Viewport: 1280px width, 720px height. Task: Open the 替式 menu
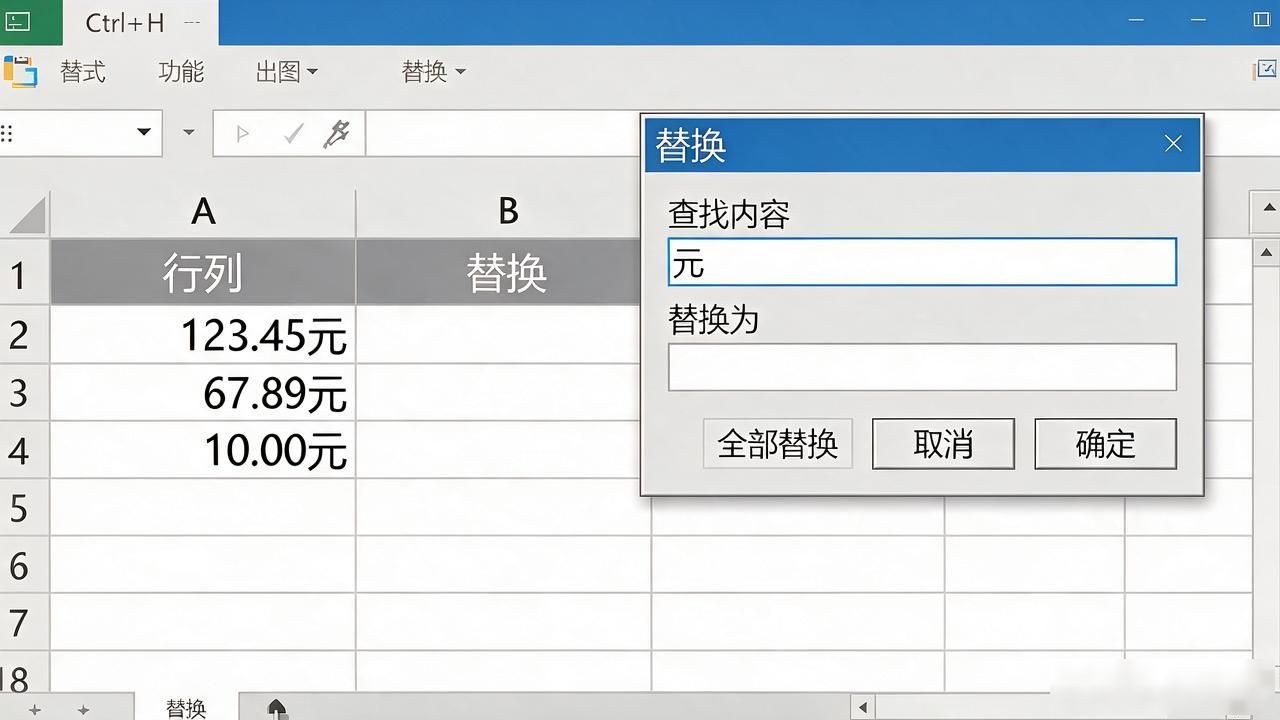82,71
